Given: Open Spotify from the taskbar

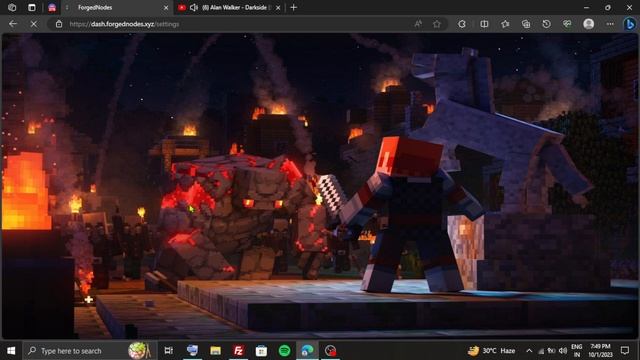Looking at the screenshot, I should [x=284, y=351].
